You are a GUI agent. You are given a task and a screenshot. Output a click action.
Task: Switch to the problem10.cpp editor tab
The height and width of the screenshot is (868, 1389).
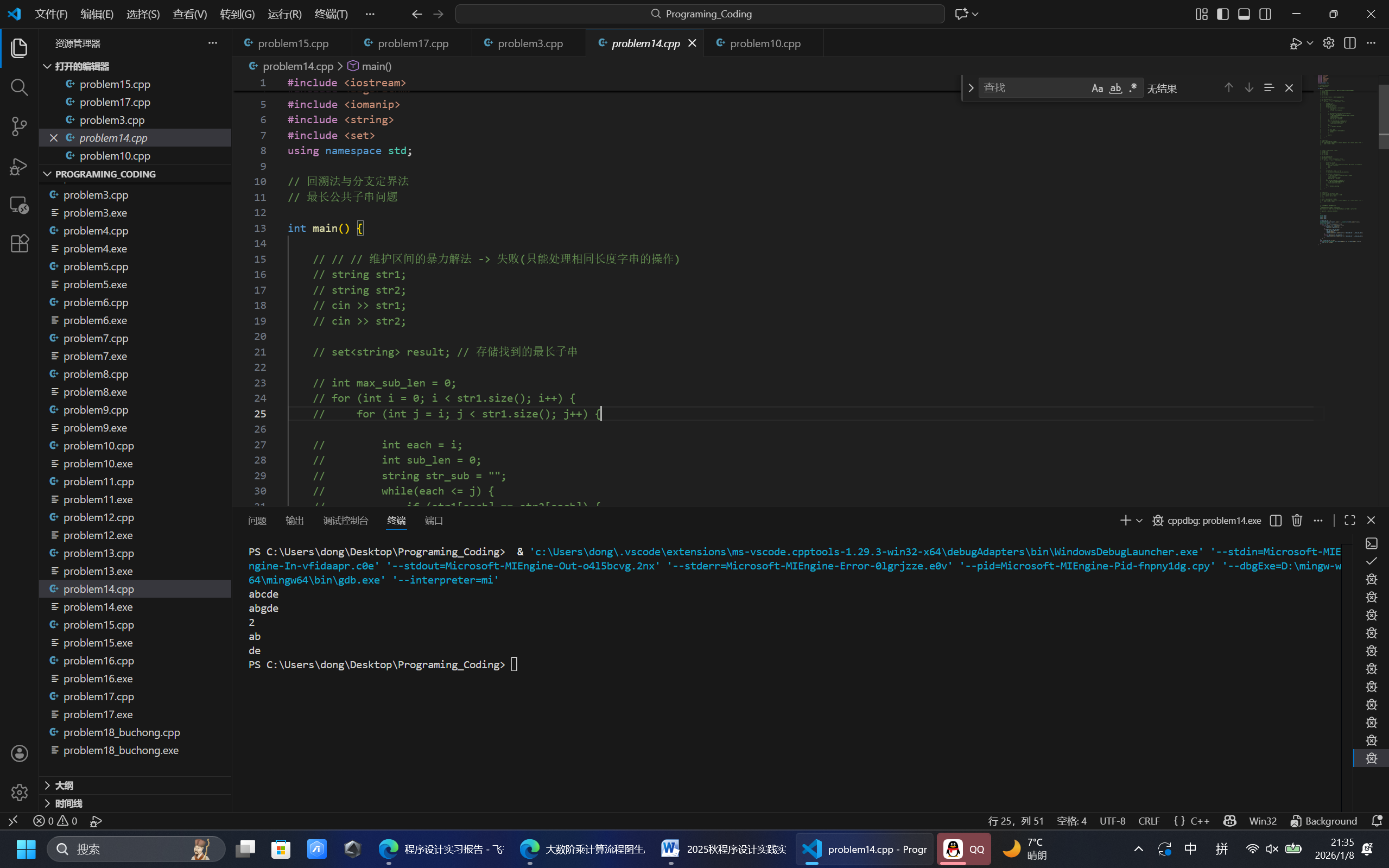pos(765,43)
